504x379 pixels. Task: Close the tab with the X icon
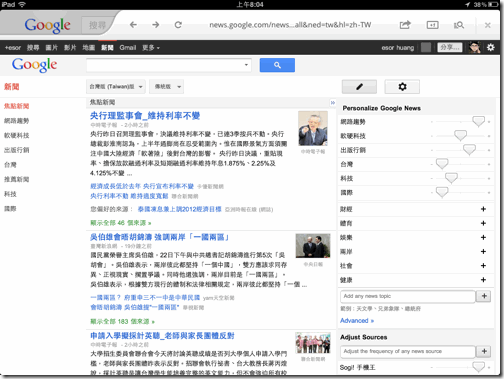[487, 25]
